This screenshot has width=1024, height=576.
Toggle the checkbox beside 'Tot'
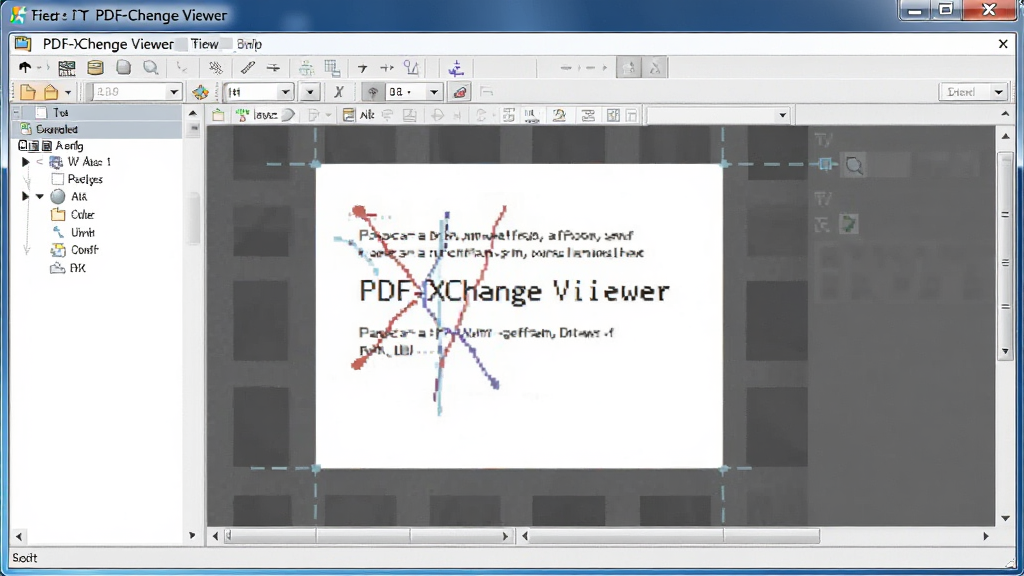41,112
